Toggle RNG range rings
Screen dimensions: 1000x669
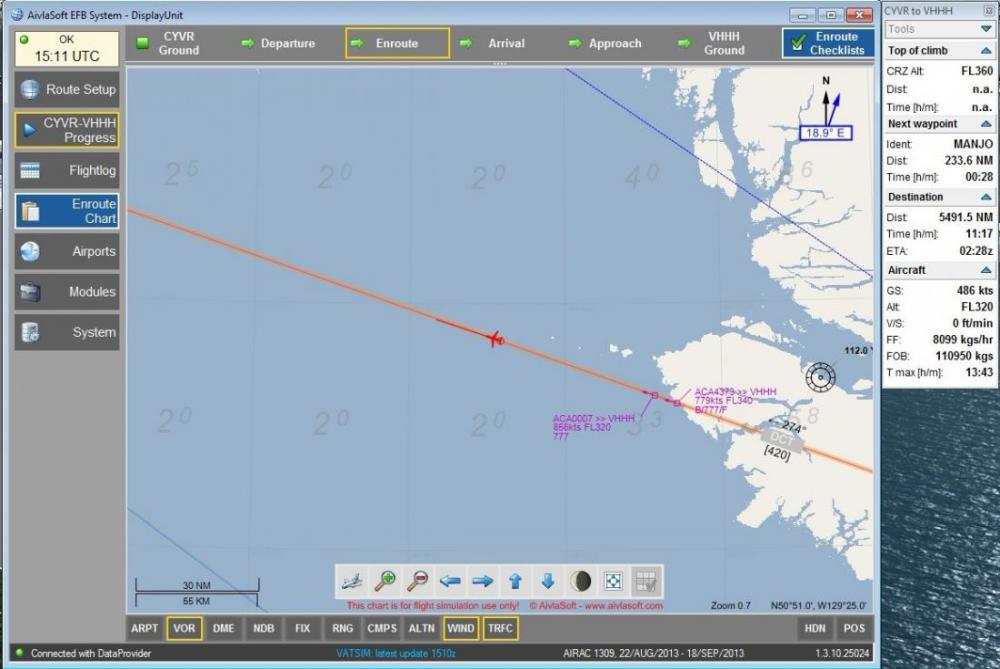(342, 628)
